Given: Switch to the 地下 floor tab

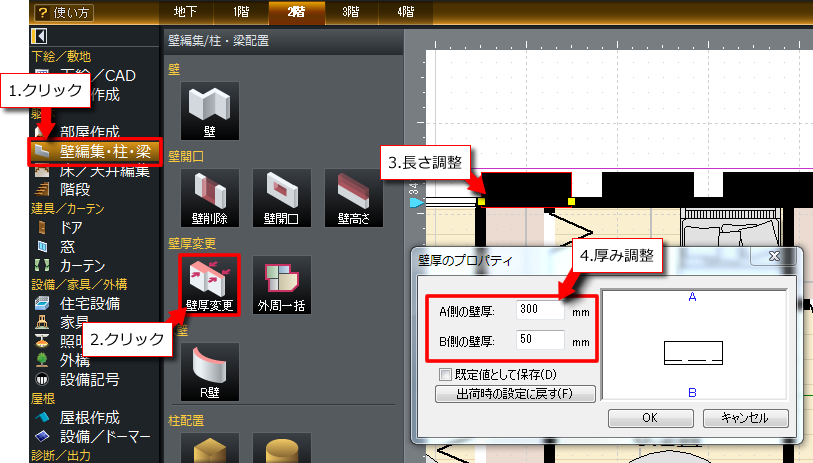Looking at the screenshot, I should [185, 12].
